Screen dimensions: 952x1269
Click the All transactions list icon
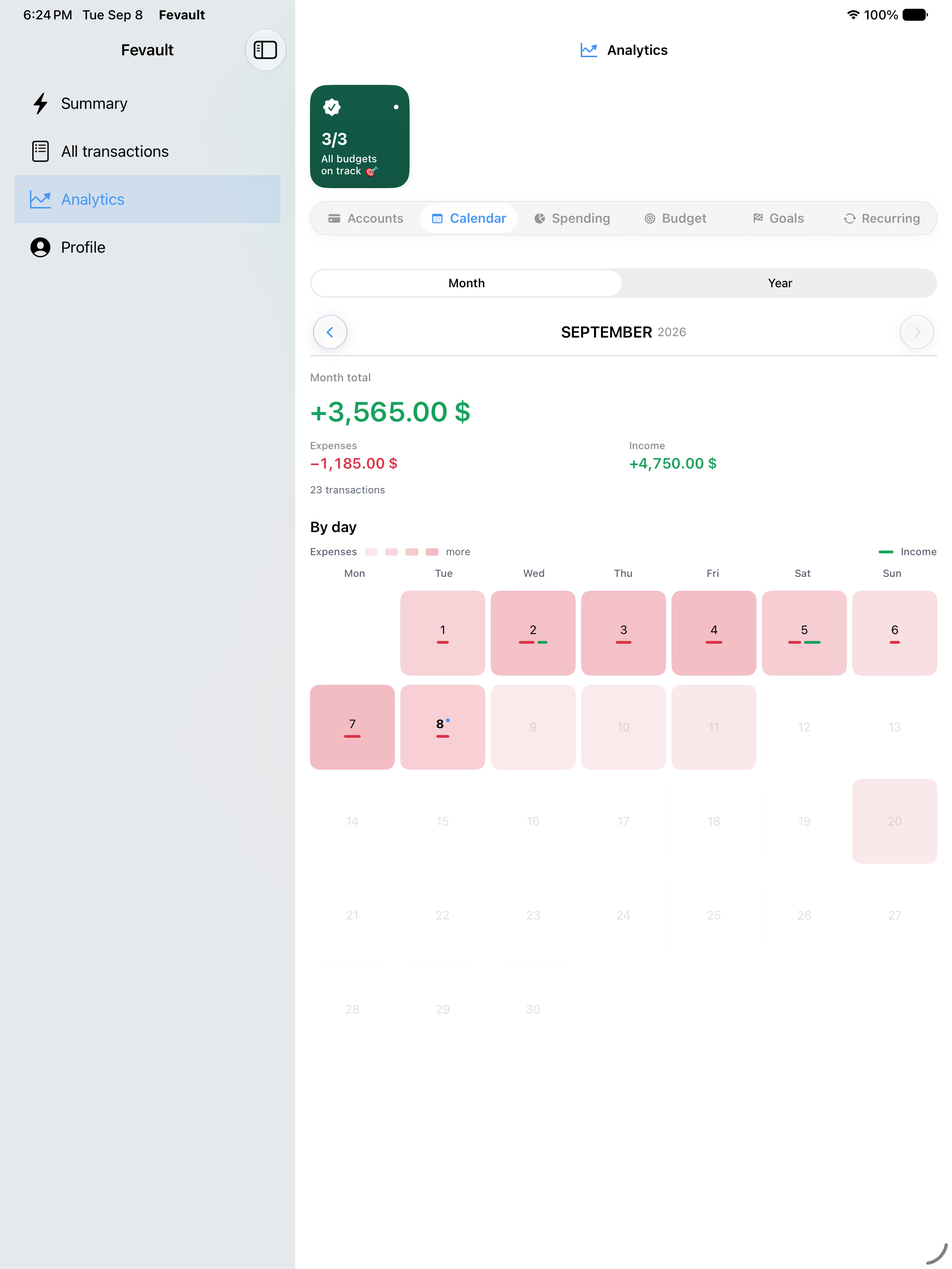click(x=40, y=152)
